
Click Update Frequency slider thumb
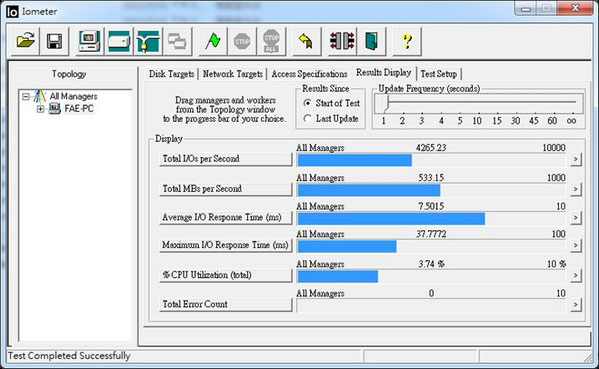coord(386,103)
